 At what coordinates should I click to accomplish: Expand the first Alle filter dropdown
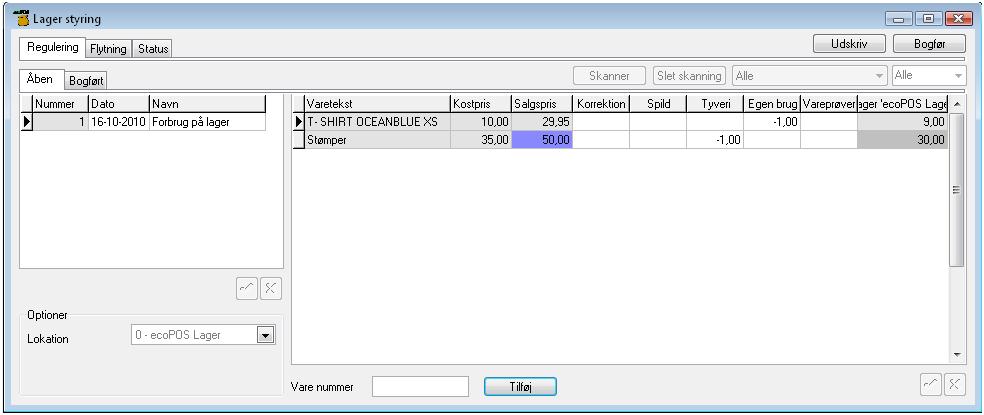879,76
